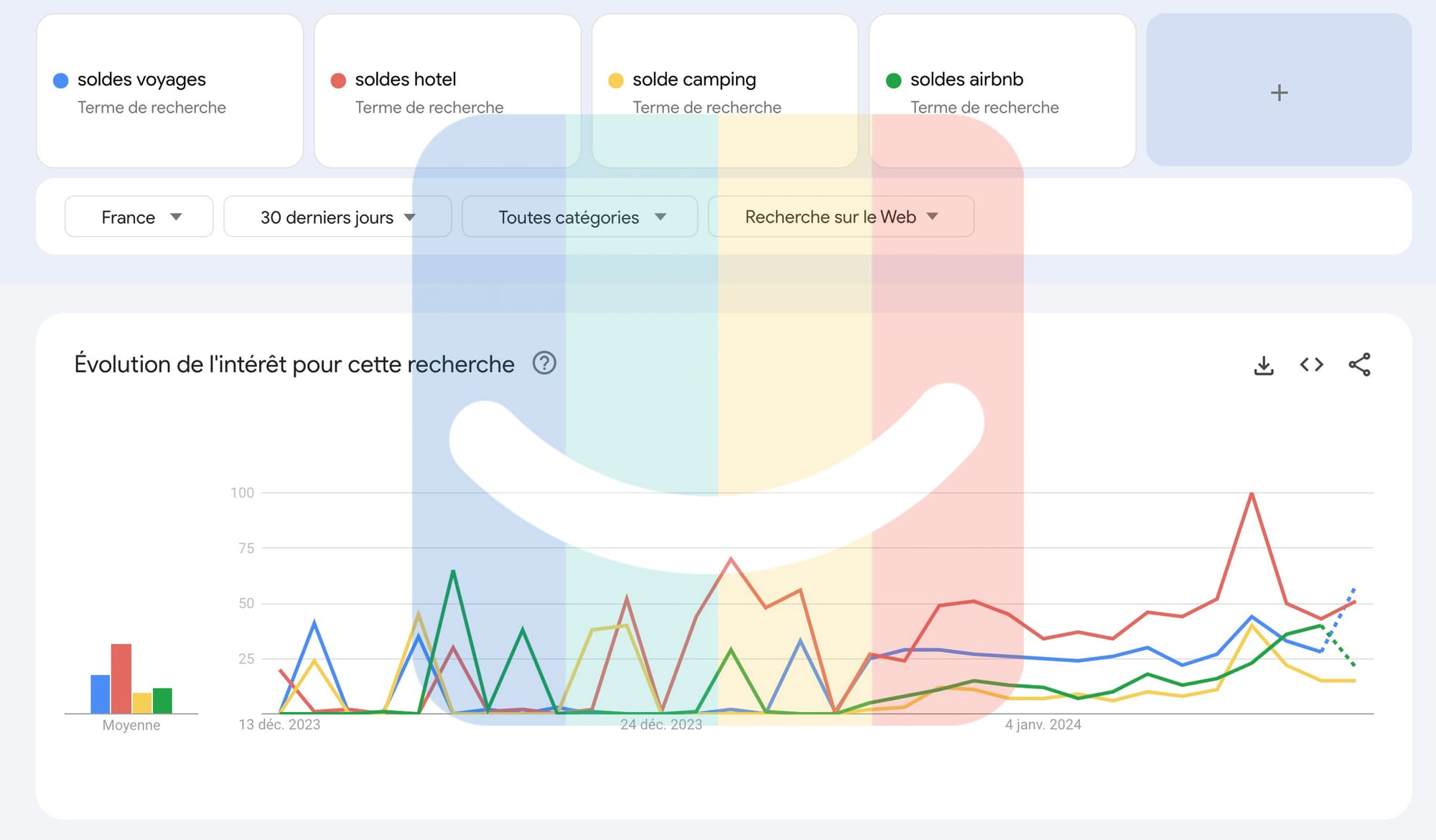Select the 4 janv. 2024 axis label
The width and height of the screenshot is (1436, 840).
tap(1043, 724)
